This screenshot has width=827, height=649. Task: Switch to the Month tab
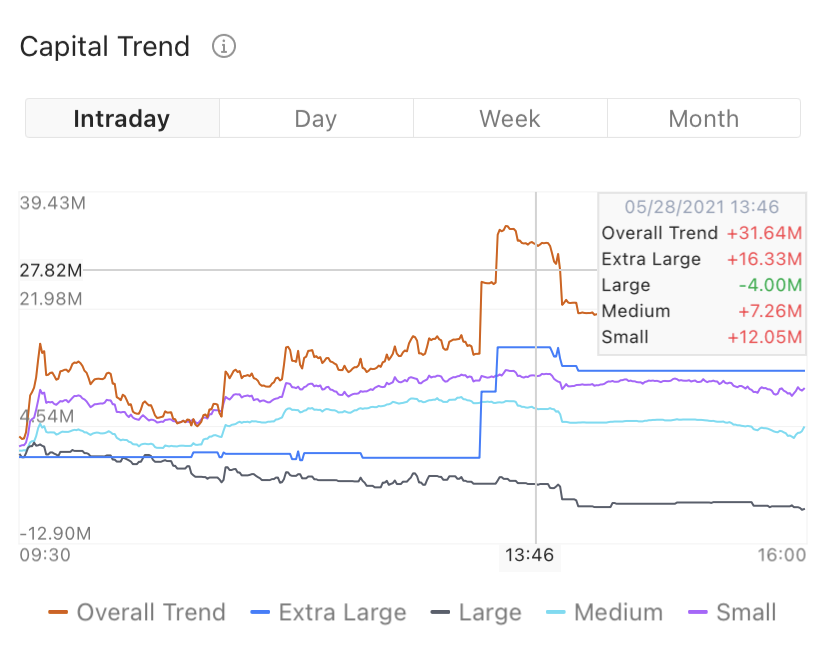(704, 118)
